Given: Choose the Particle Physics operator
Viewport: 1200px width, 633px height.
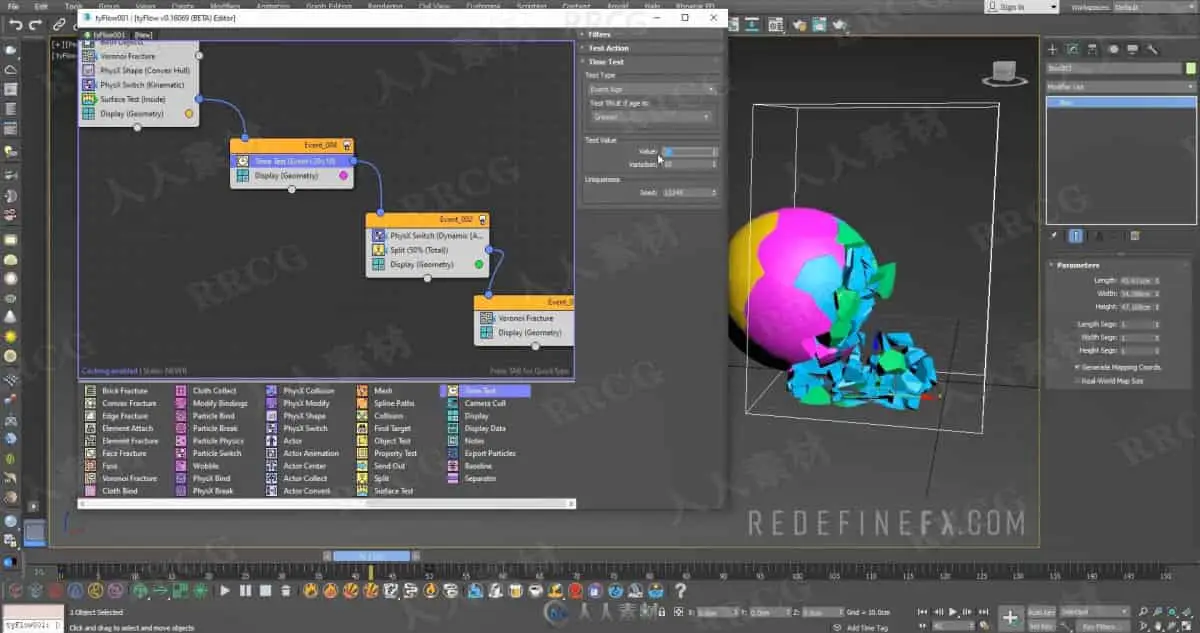Looking at the screenshot, I should click(211, 441).
